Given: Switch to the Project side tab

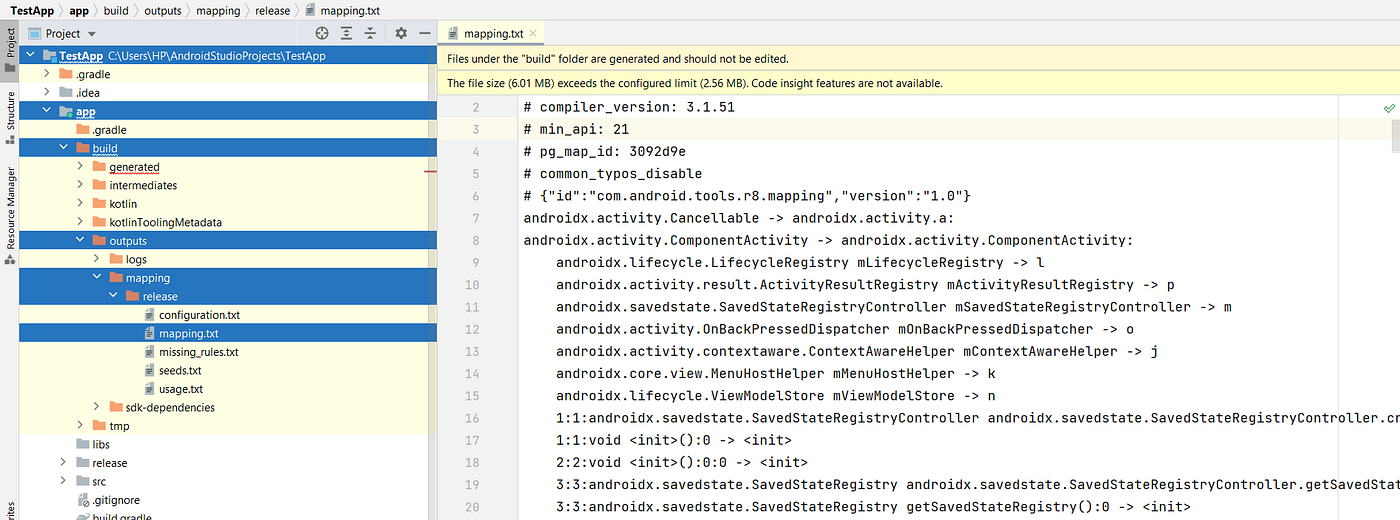Looking at the screenshot, I should (x=10, y=51).
